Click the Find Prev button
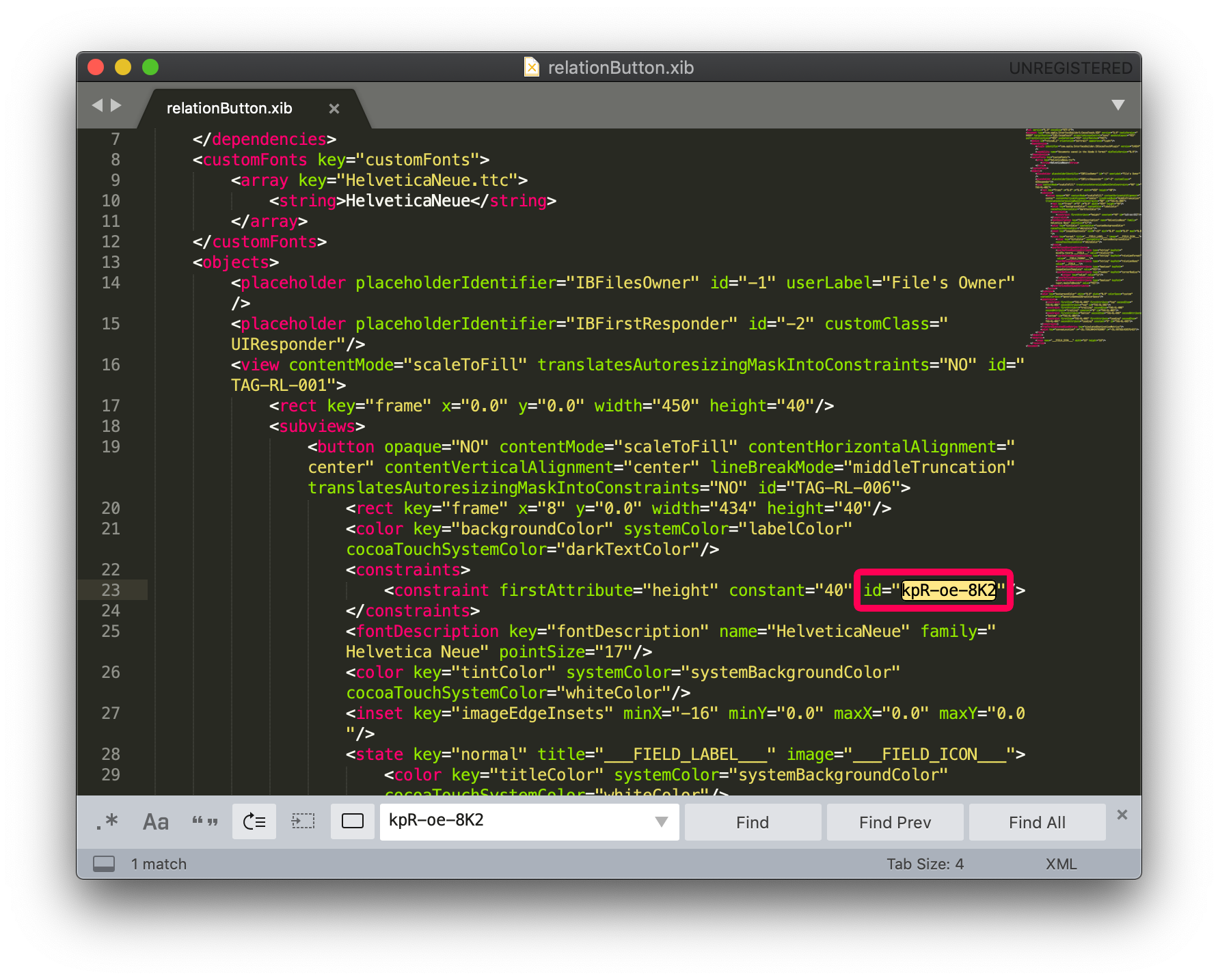Viewport: 1218px width, 980px height. pyautogui.click(x=895, y=822)
